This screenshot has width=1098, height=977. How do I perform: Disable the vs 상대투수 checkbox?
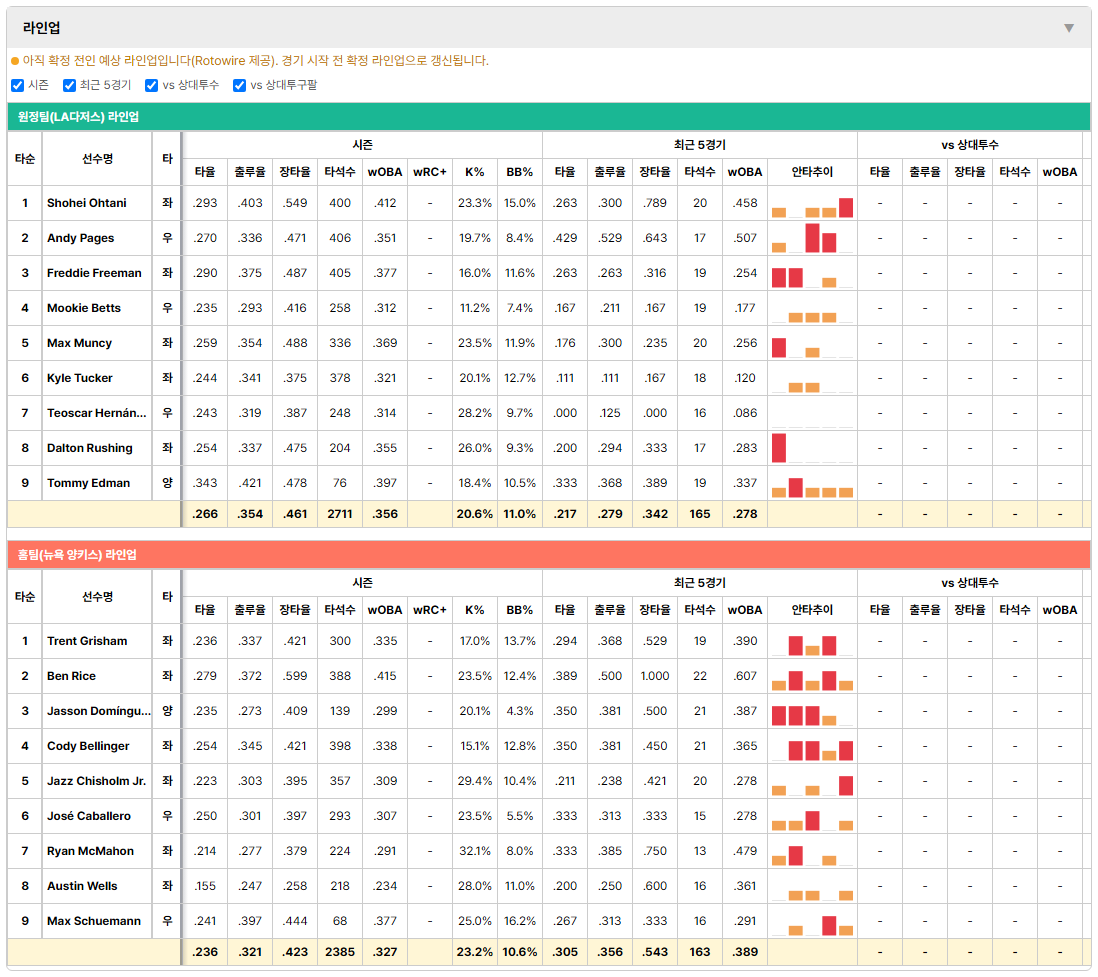(x=151, y=85)
